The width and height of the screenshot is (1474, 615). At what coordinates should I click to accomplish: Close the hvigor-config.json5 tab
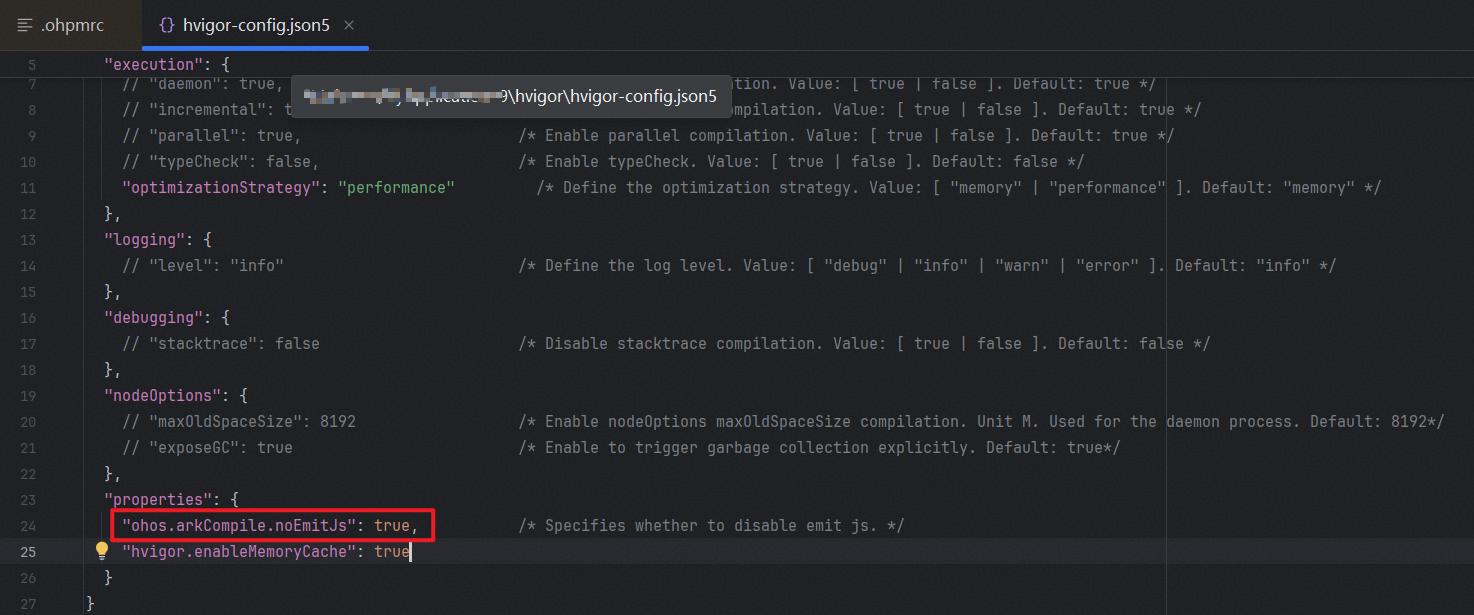tap(349, 25)
